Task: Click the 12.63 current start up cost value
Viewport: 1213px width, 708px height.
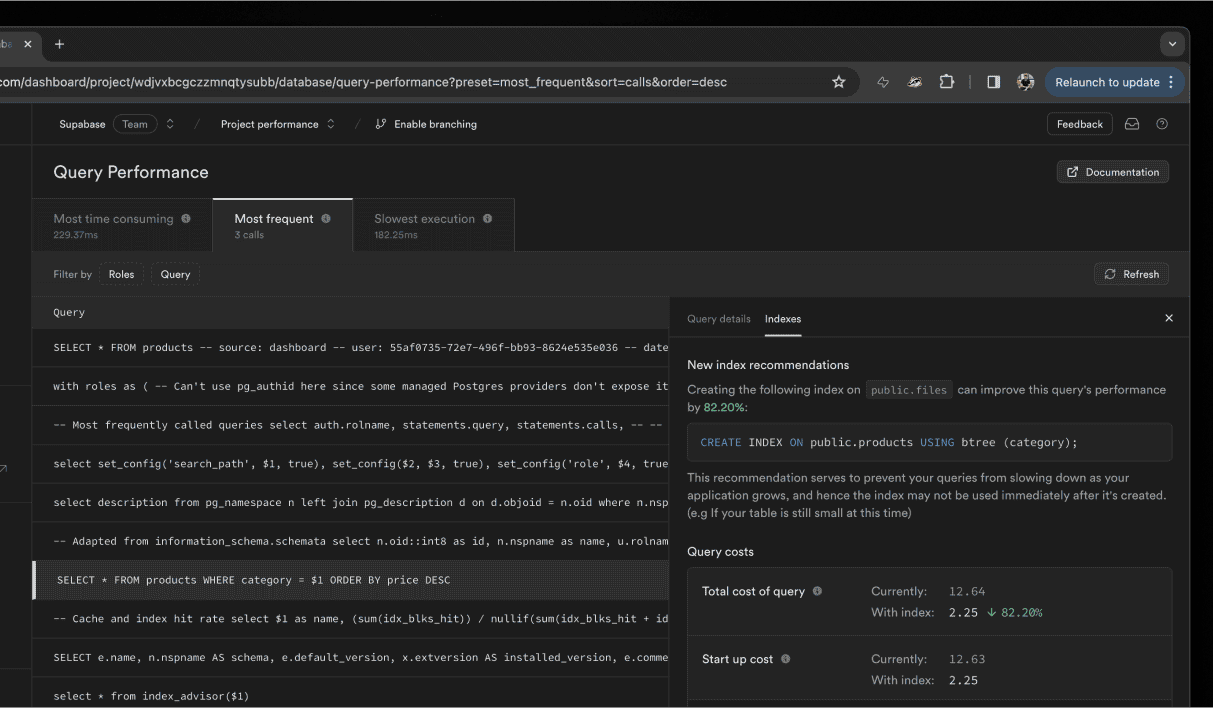Action: pos(967,659)
